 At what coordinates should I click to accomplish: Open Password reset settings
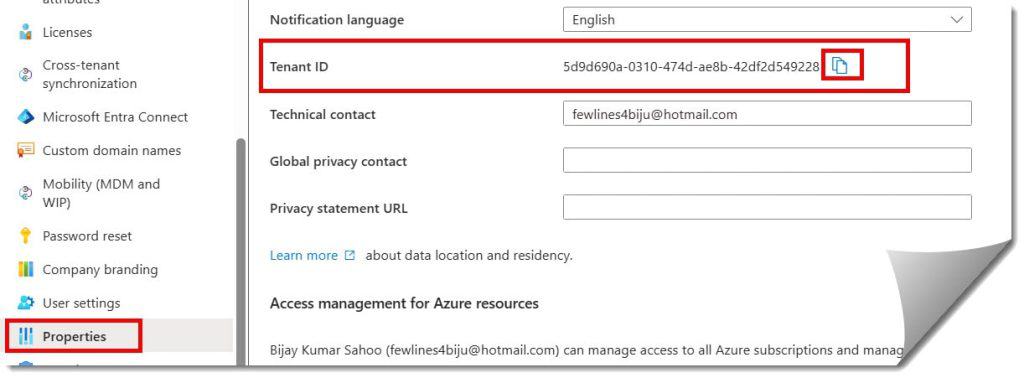click(87, 236)
